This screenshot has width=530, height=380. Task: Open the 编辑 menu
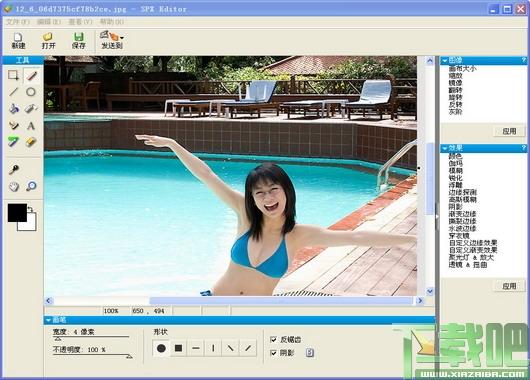49,22
